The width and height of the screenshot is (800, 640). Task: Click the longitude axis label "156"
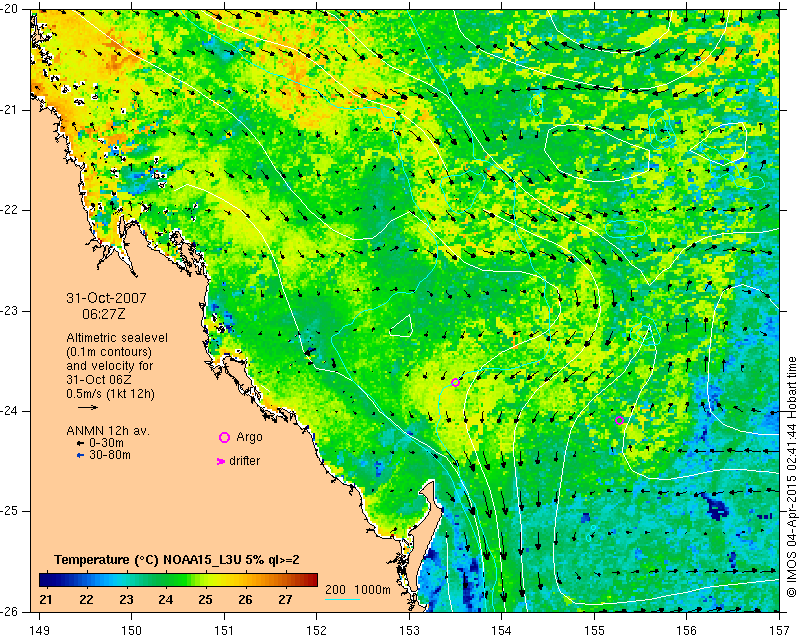pyautogui.click(x=687, y=631)
